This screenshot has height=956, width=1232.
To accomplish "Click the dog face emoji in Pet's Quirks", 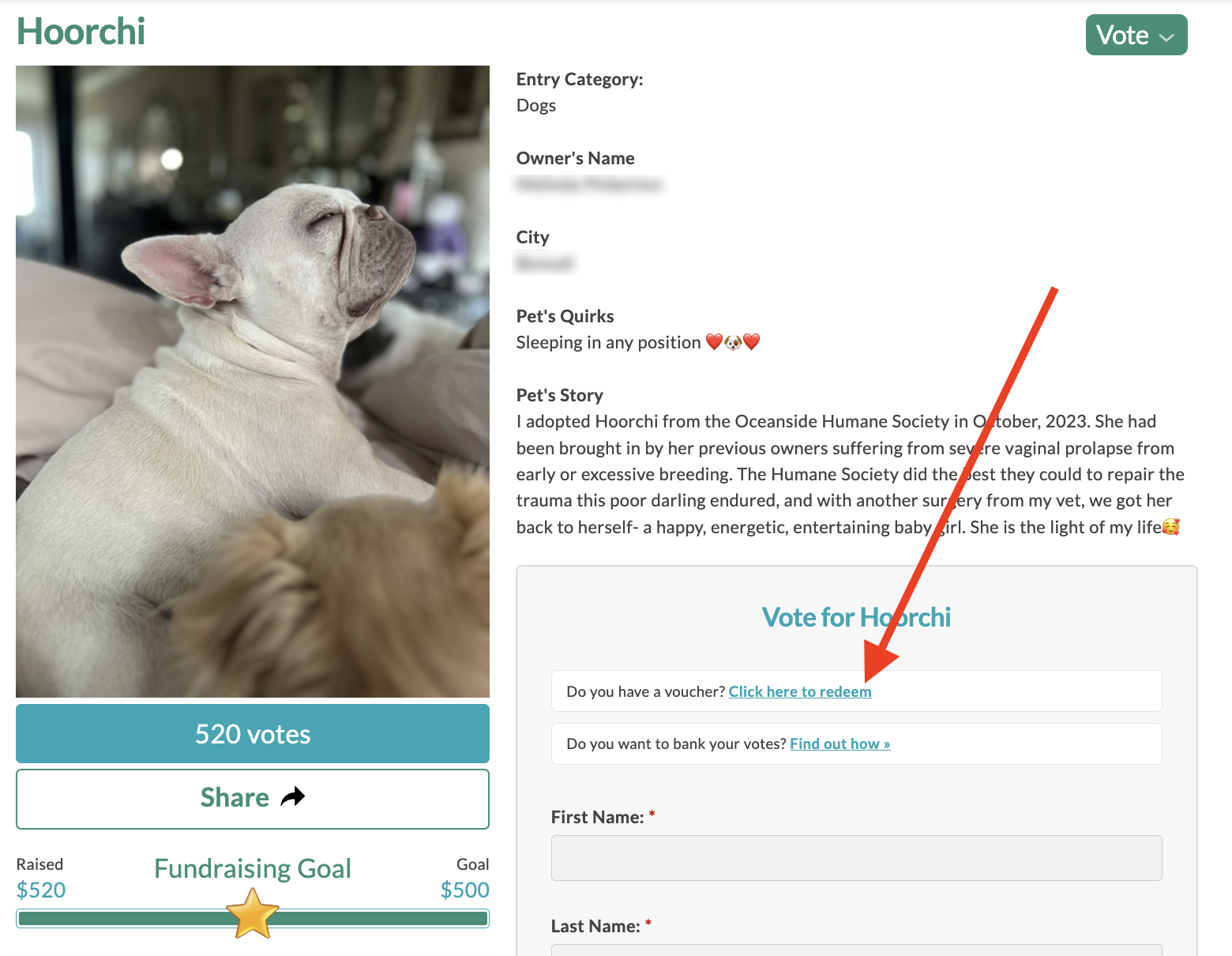I will tap(733, 343).
